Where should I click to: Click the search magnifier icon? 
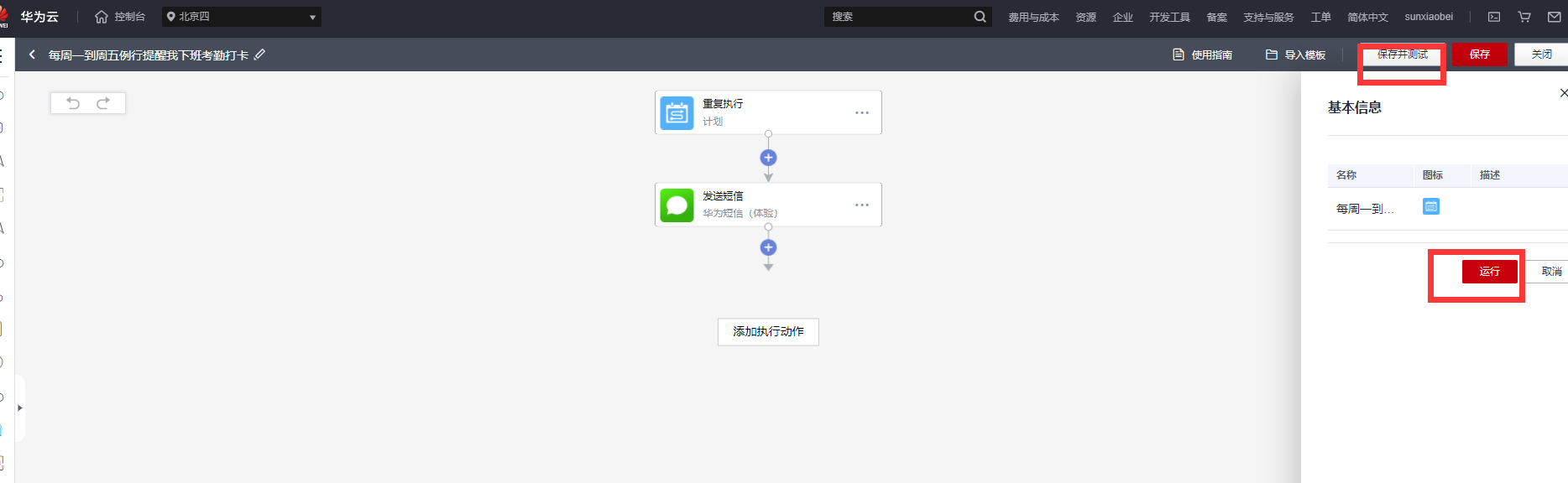pos(980,17)
